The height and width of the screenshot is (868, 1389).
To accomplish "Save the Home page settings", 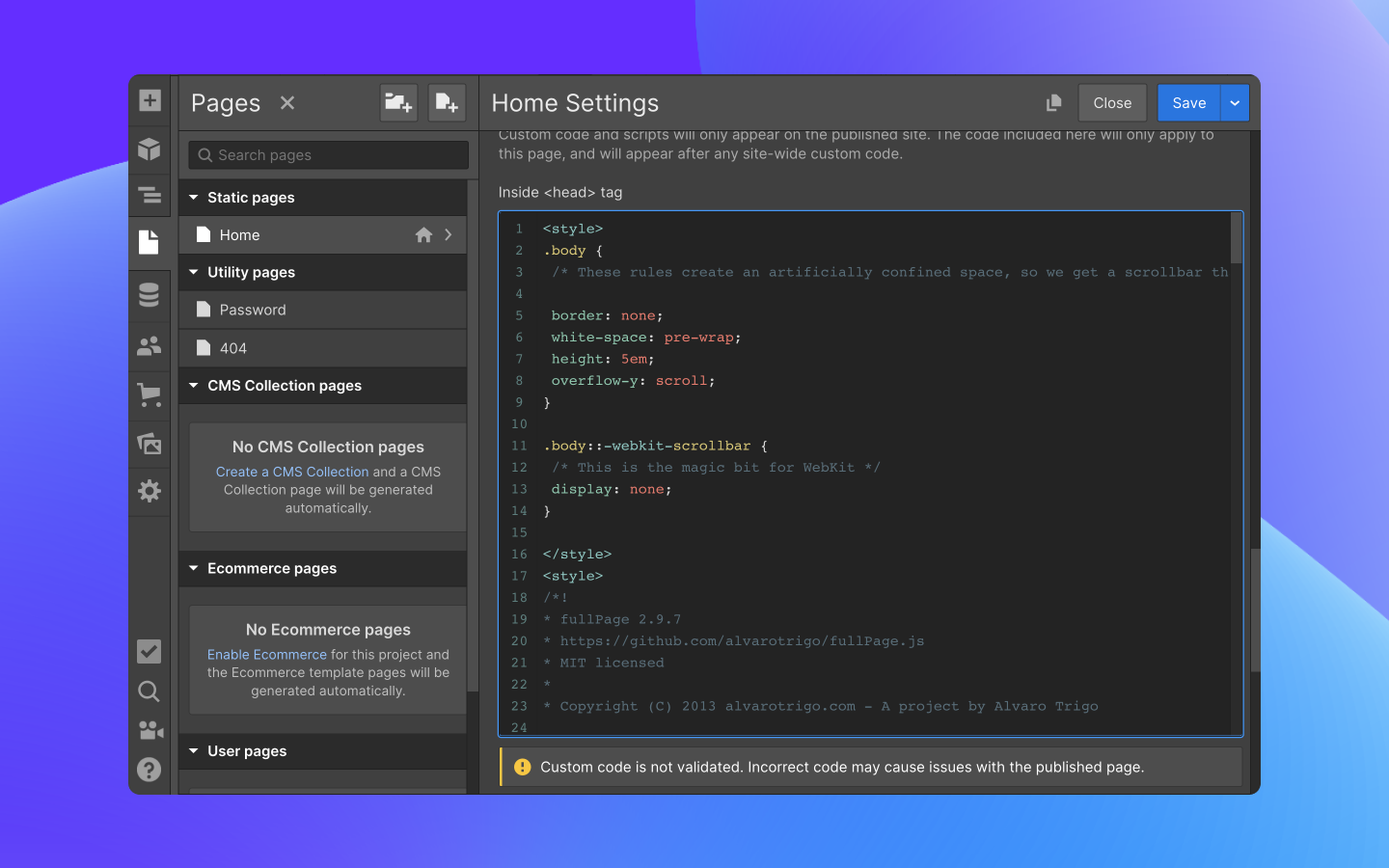I will coord(1188,102).
